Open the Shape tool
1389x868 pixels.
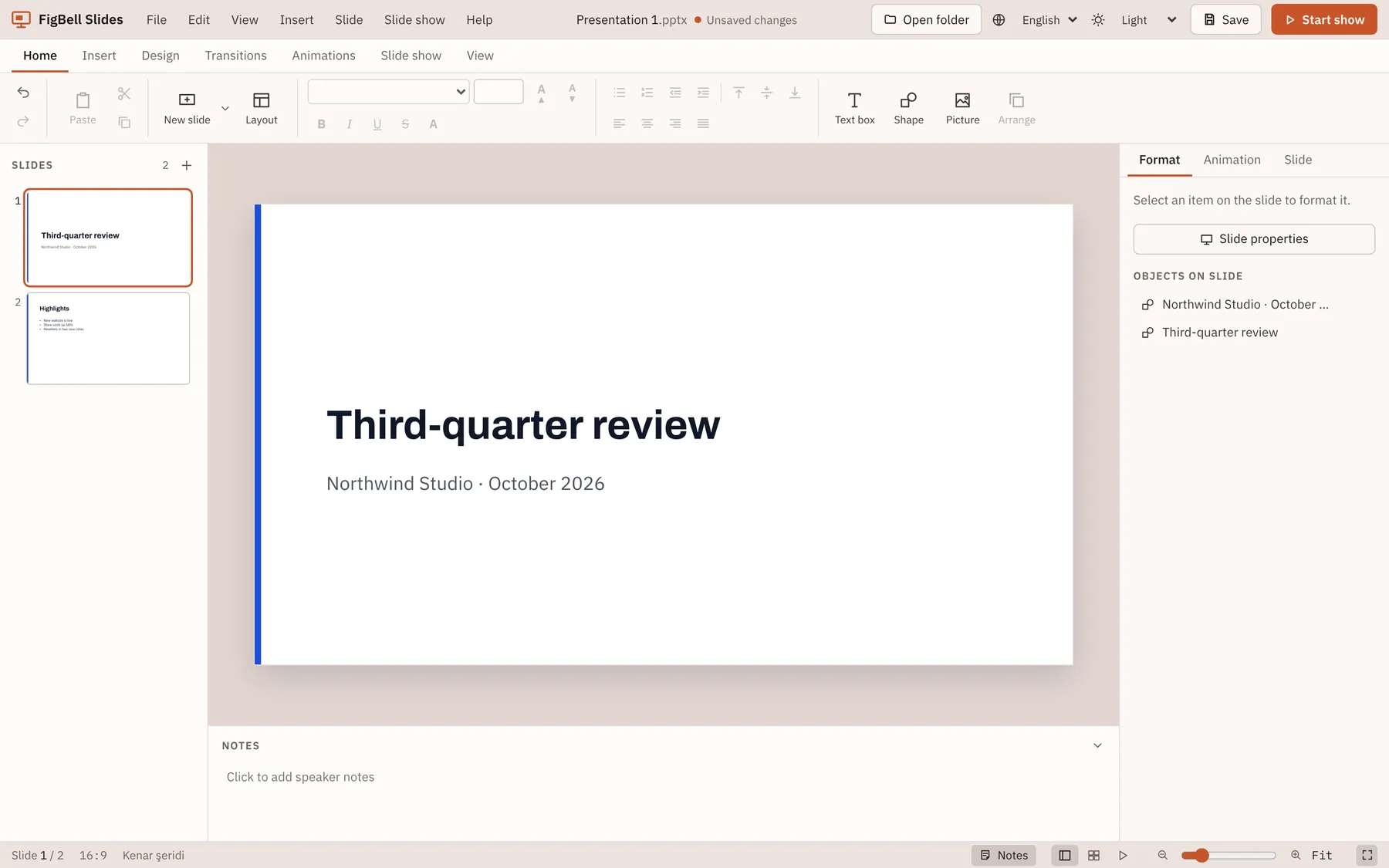tap(908, 108)
